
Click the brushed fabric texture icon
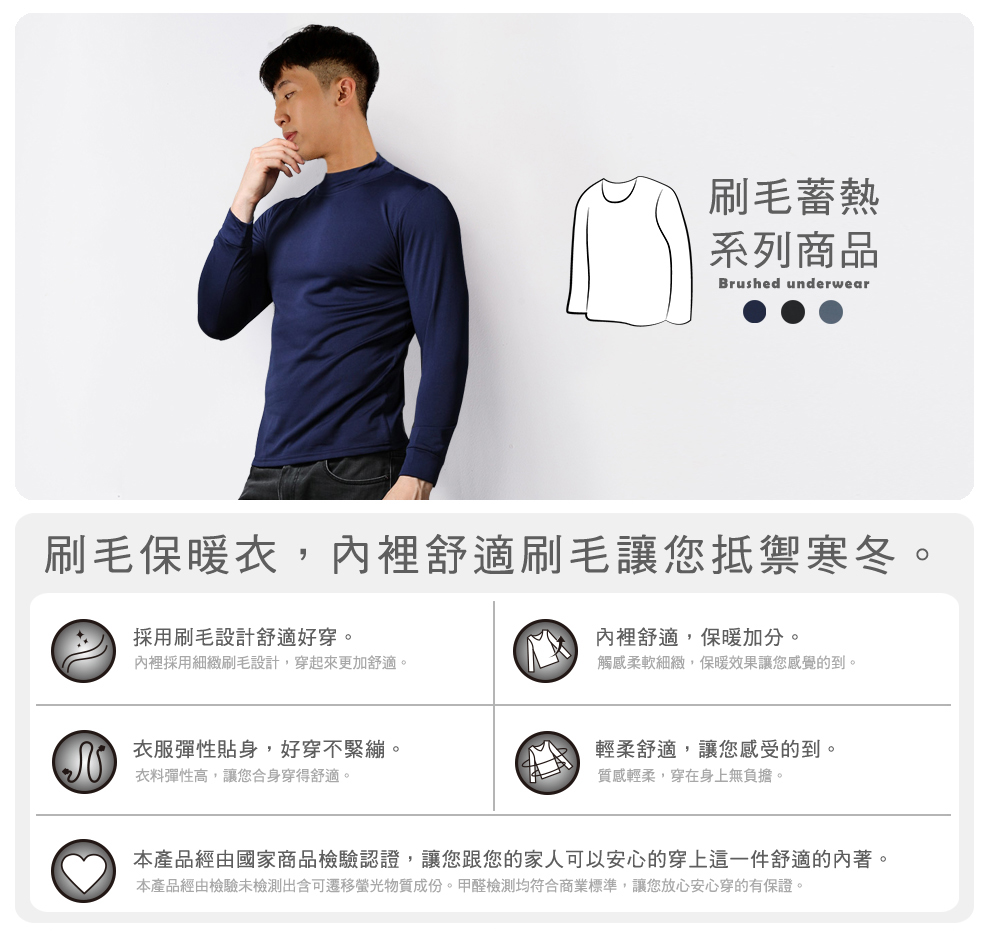point(83,651)
